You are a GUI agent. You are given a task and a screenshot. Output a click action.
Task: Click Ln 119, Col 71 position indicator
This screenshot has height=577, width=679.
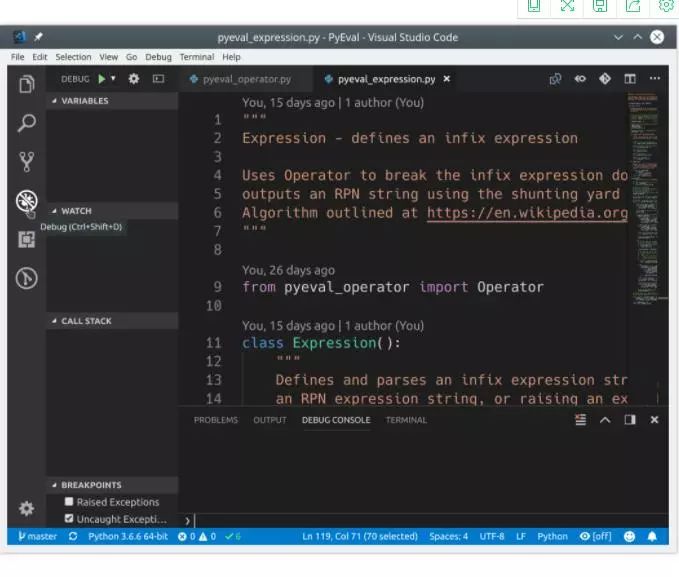(x=360, y=536)
